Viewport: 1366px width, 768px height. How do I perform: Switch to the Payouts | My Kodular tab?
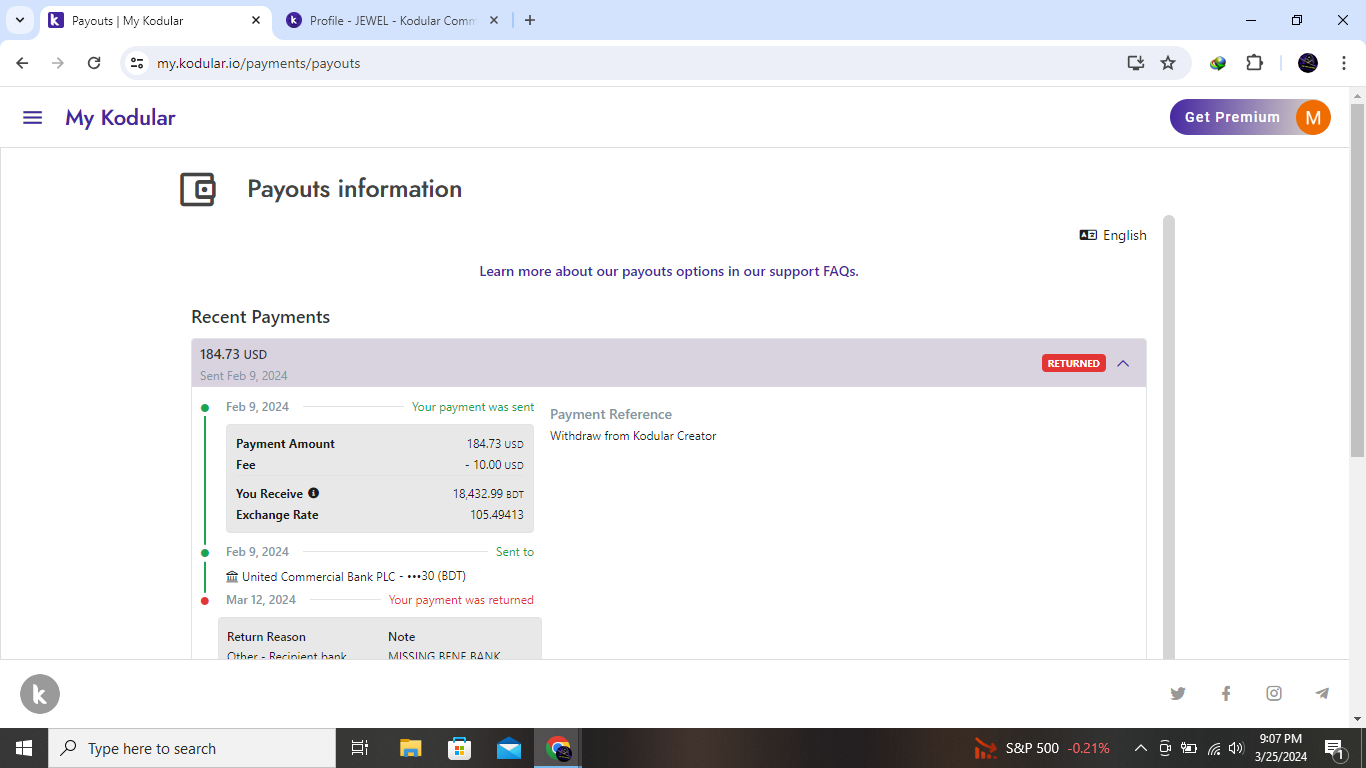pyautogui.click(x=155, y=20)
